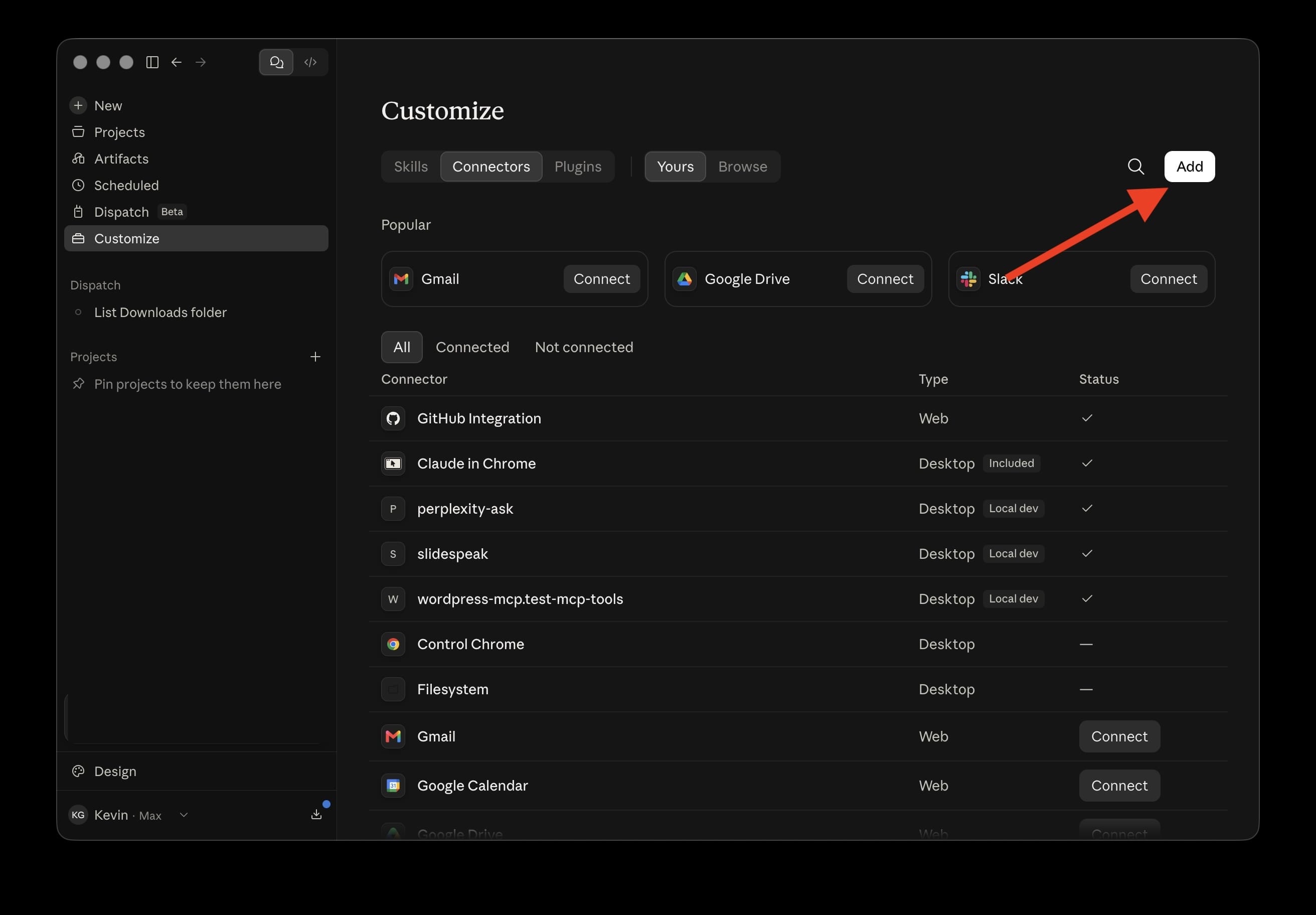Add a project with the plus icon
This screenshot has width=1316, height=915.
(x=315, y=357)
